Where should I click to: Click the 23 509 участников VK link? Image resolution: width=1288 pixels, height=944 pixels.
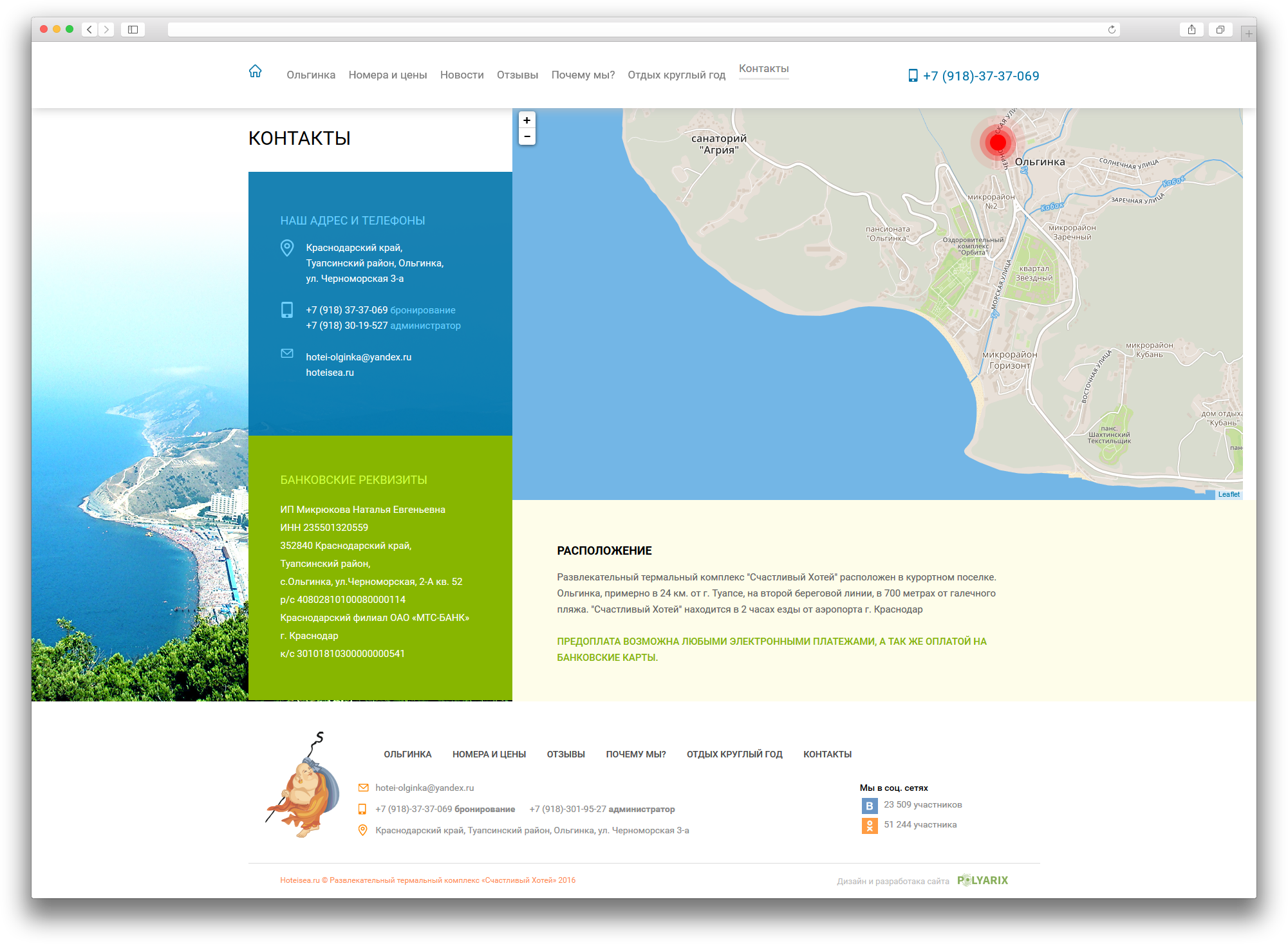pyautogui.click(x=922, y=805)
